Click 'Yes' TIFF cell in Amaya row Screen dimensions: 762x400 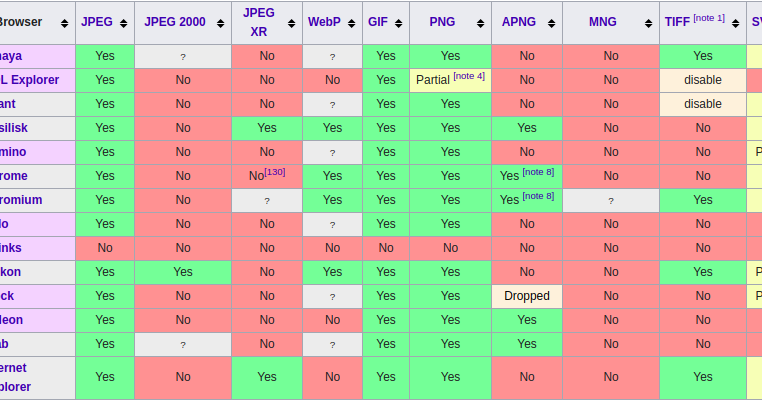point(703,56)
